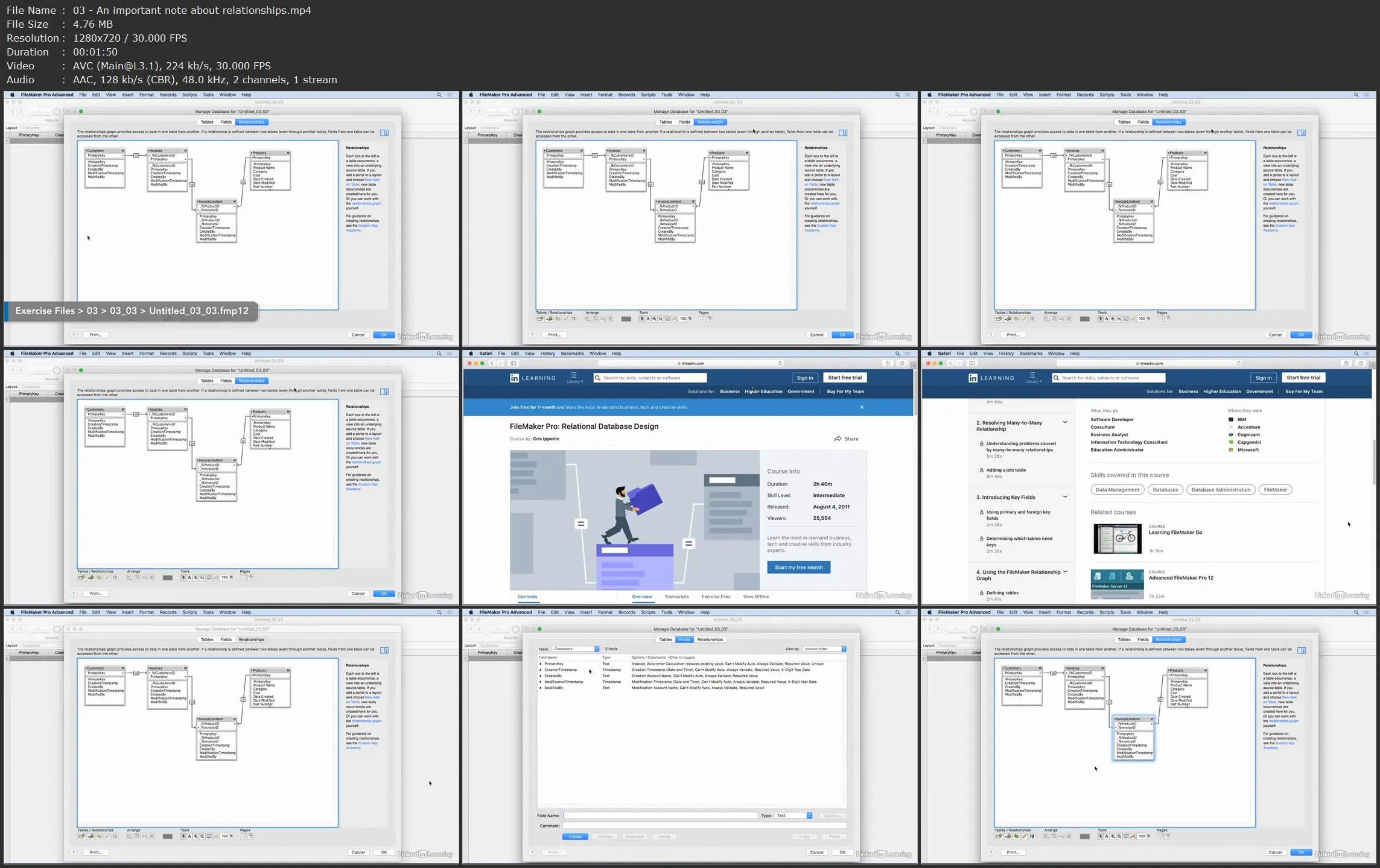Open lesson 'Determining which tables need keys'
The height and width of the screenshot is (868, 1380).
[1019, 542]
